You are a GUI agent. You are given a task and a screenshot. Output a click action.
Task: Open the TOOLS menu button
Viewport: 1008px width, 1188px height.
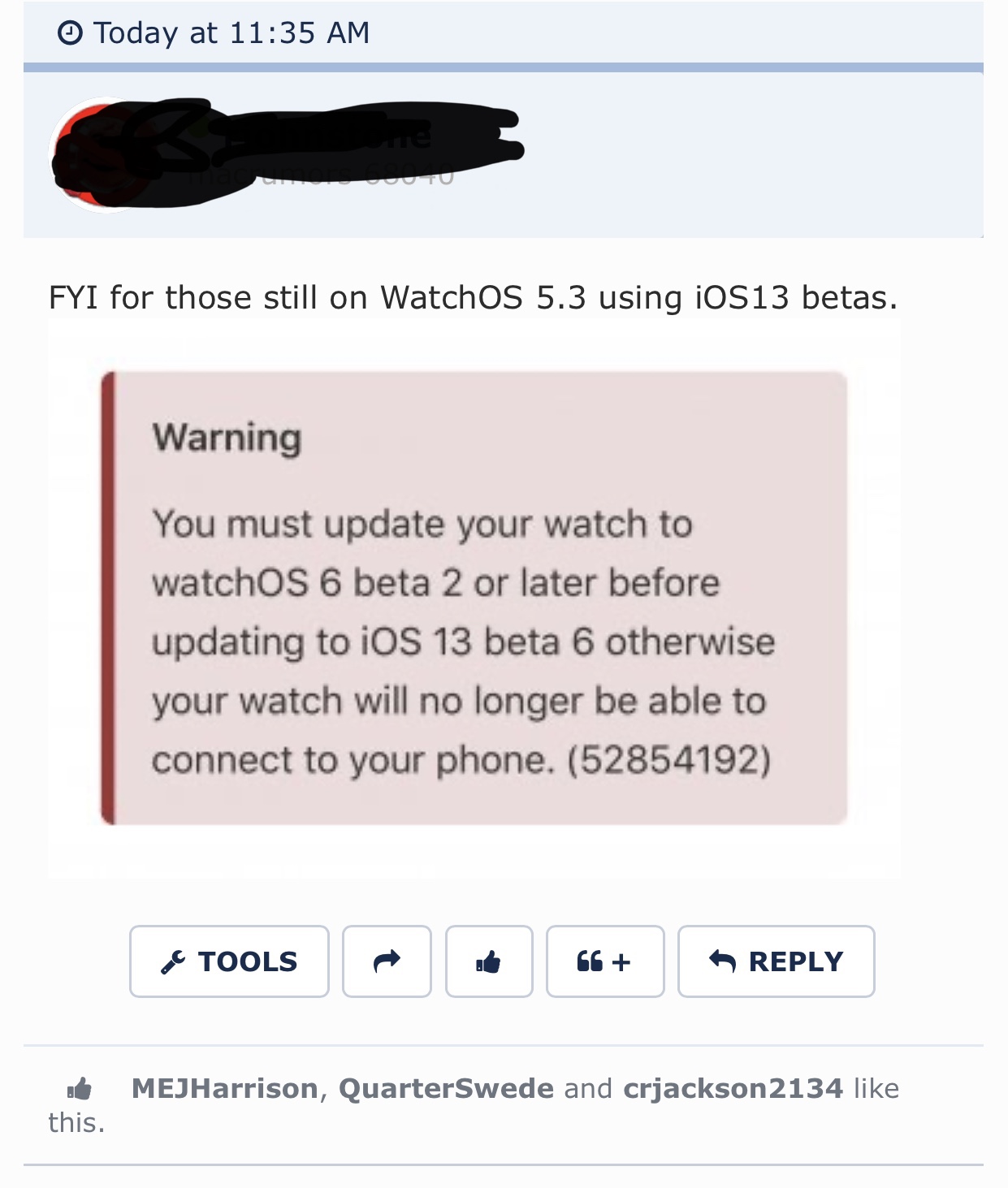tap(229, 961)
